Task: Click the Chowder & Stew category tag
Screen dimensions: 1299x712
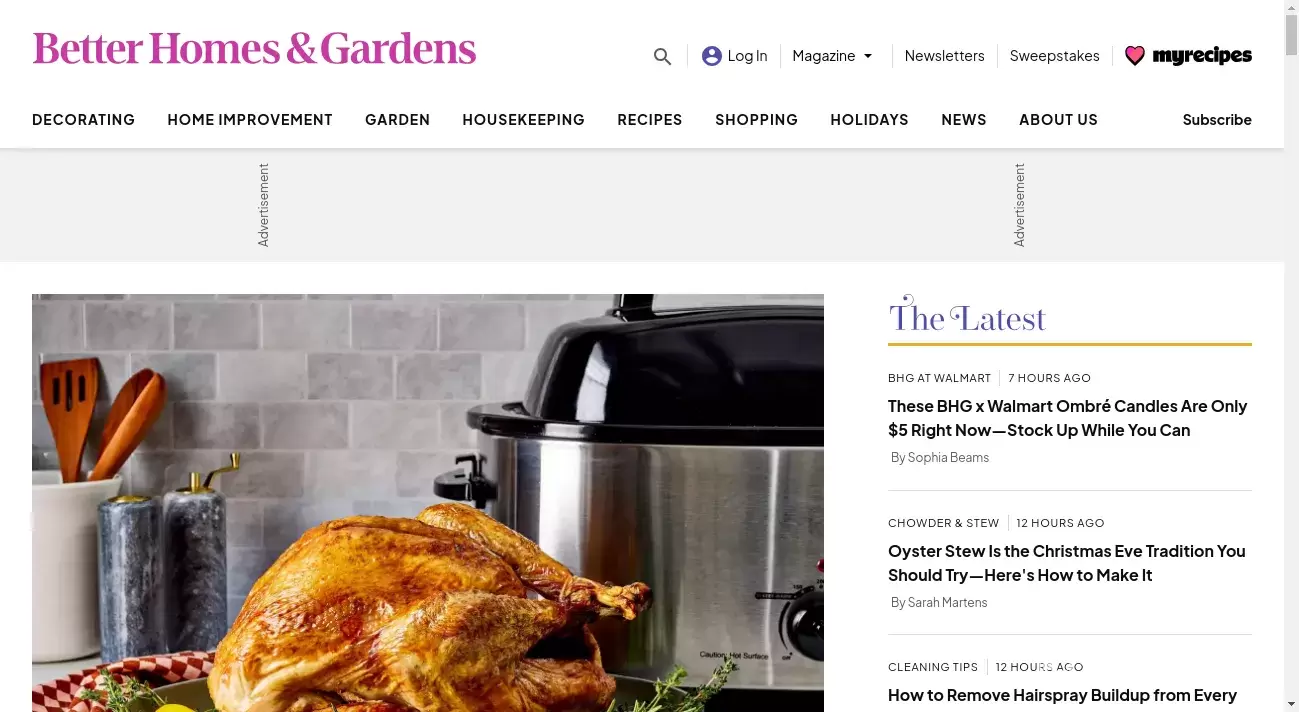Action: pyautogui.click(x=943, y=523)
